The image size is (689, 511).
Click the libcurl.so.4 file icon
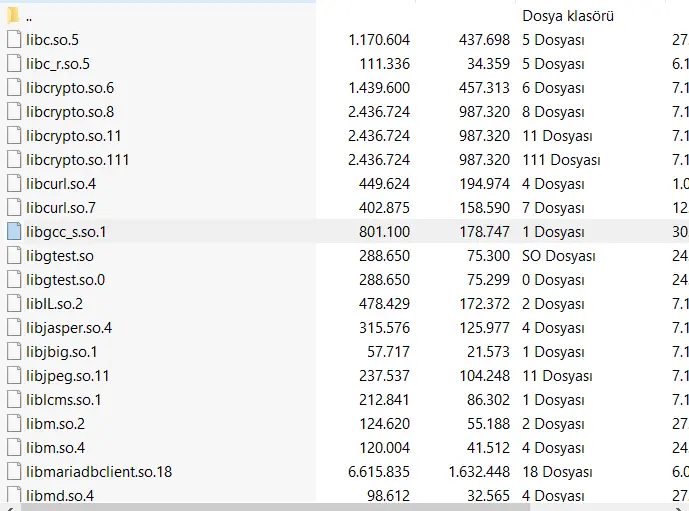14,184
